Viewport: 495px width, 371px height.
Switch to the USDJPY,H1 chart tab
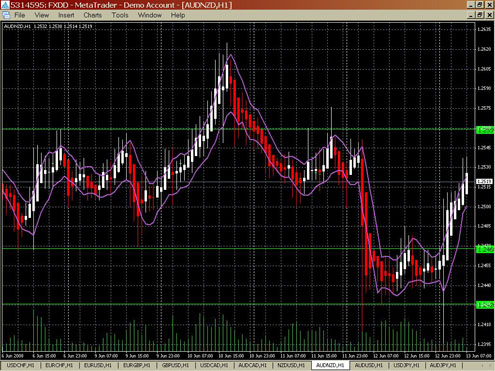click(407, 365)
